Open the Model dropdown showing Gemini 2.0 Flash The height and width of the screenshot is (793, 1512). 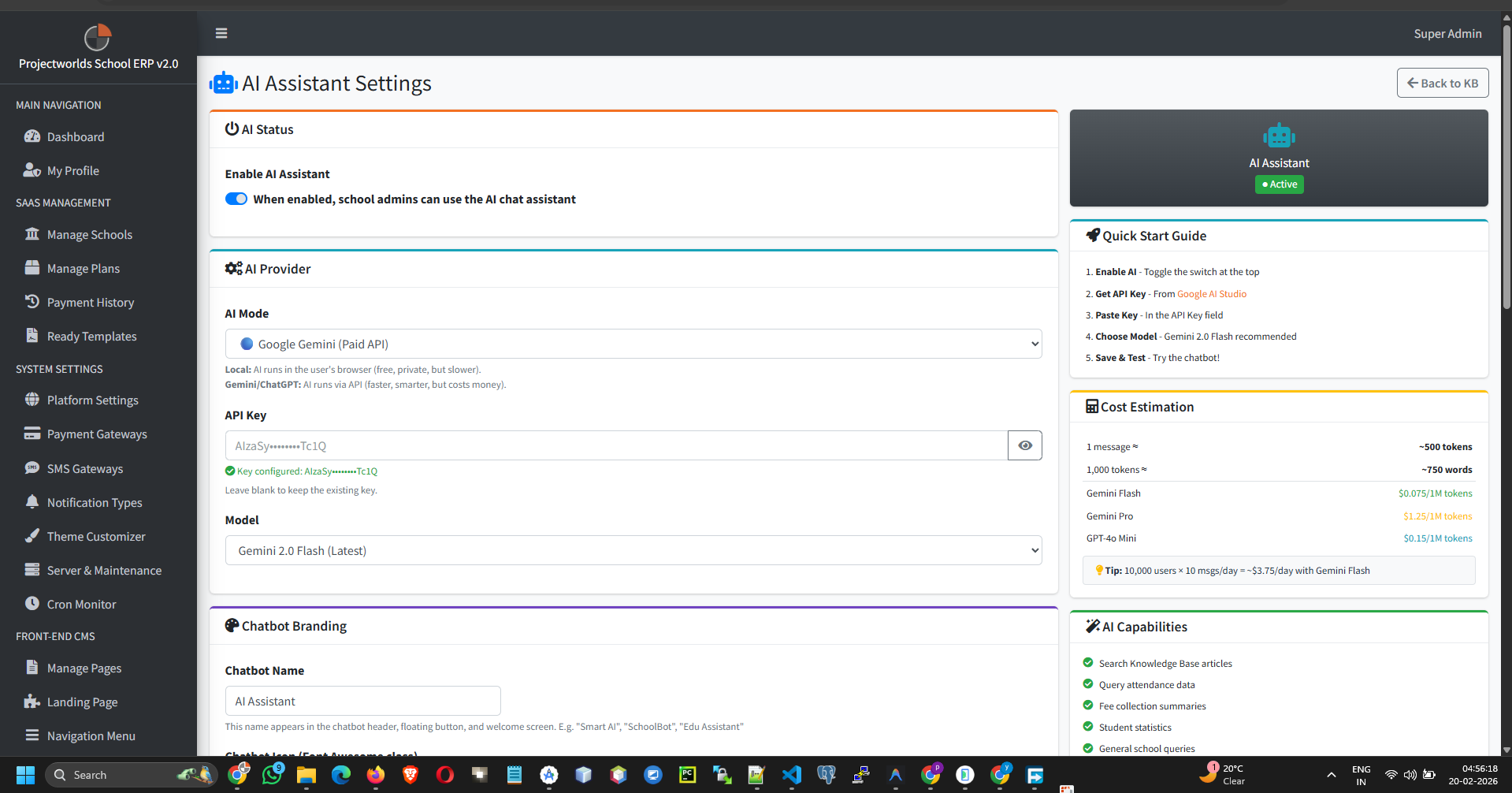pos(633,549)
